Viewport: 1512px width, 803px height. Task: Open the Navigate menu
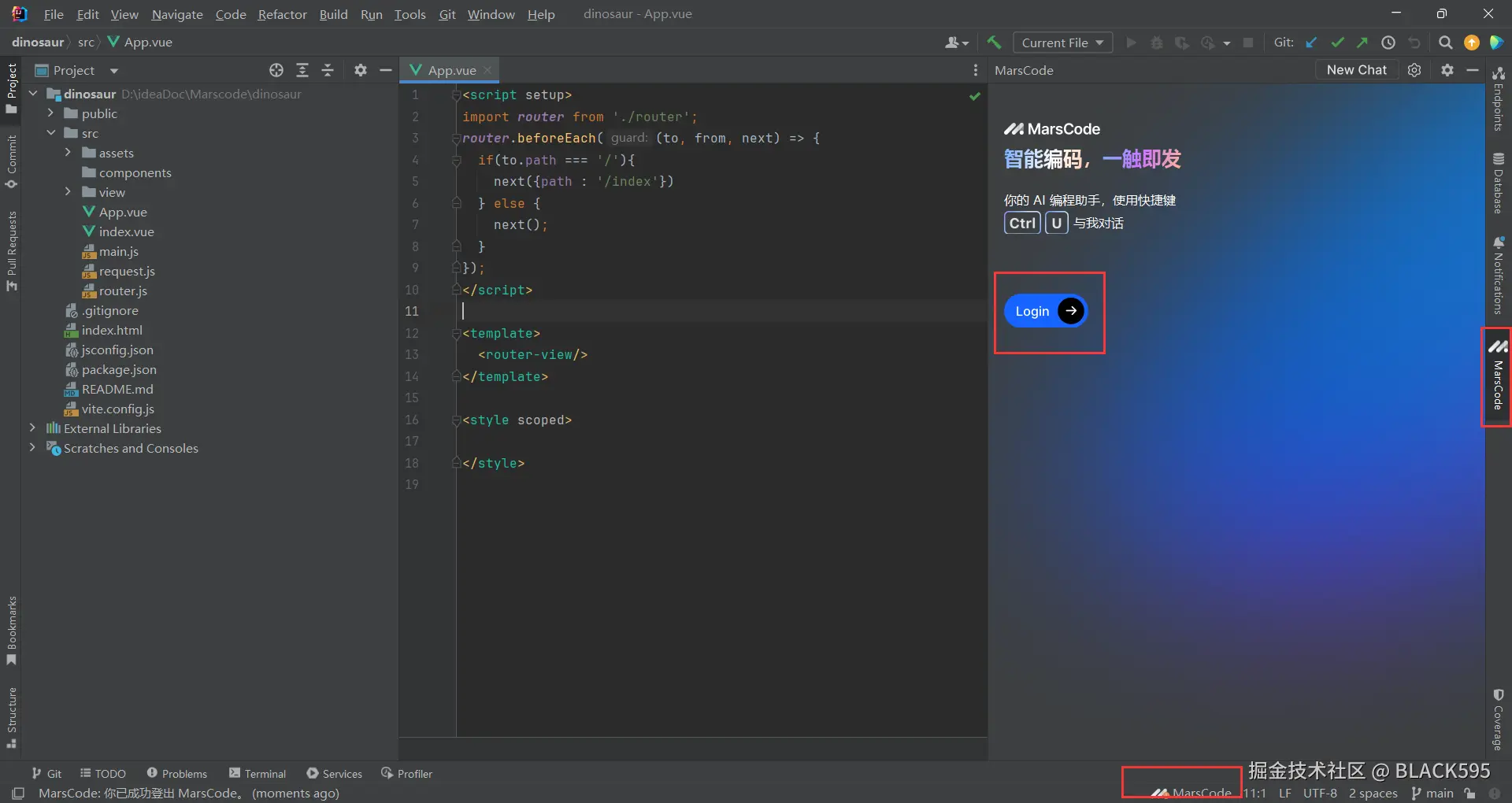177,14
